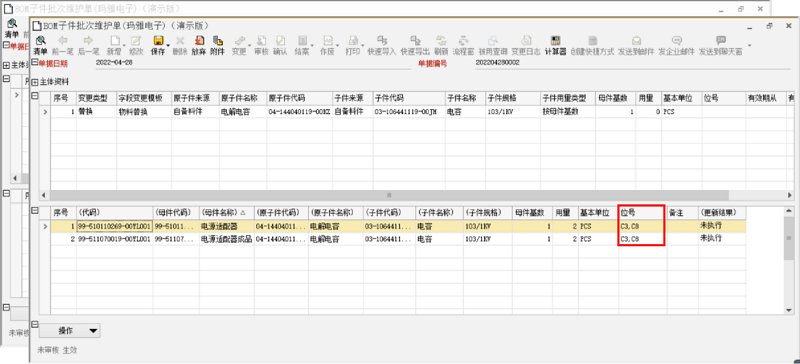Collapse the 单据日期 header section toggle

click(x=35, y=63)
